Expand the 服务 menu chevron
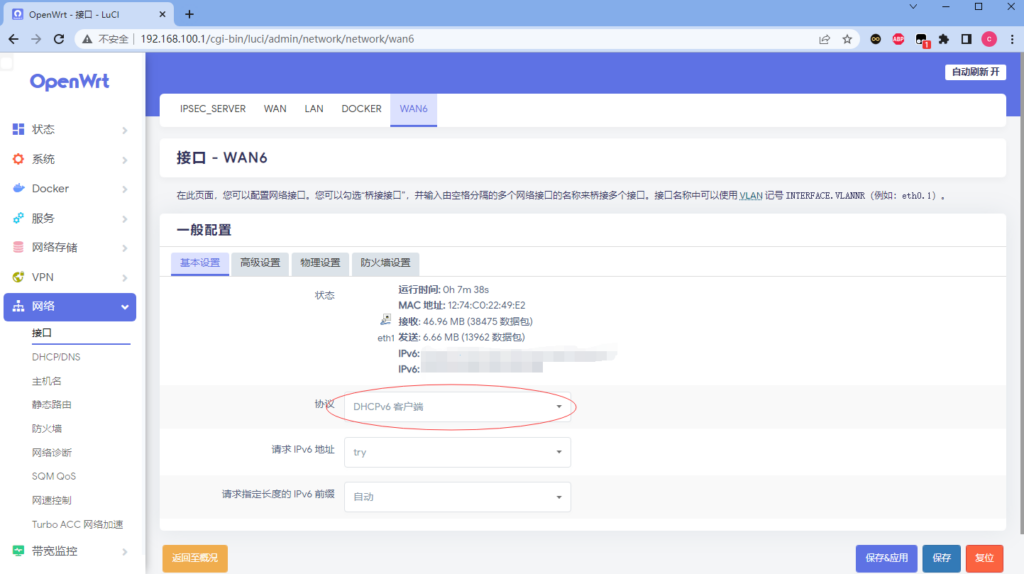Screen dimensions: 1024x574 click(x=124, y=219)
